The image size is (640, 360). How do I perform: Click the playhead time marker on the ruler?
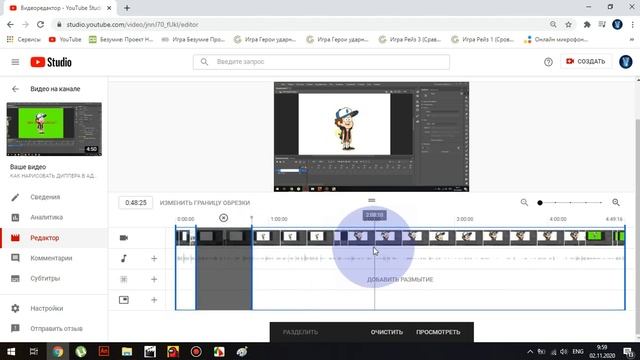pyautogui.click(x=374, y=215)
